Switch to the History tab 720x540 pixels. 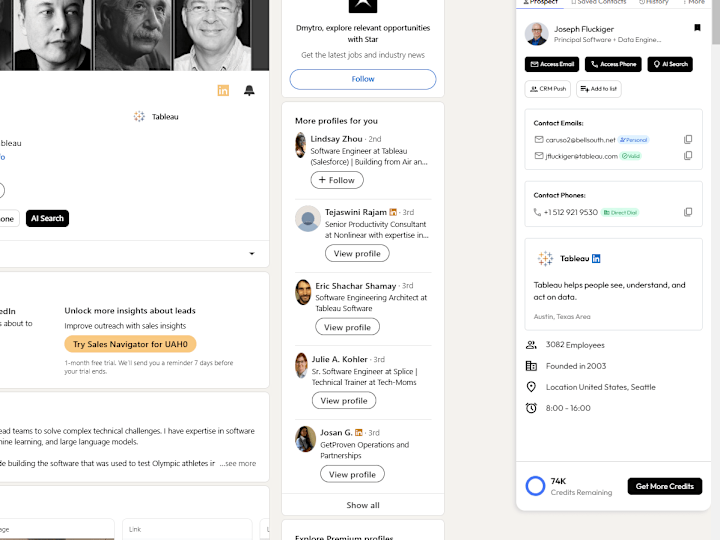click(x=654, y=2)
